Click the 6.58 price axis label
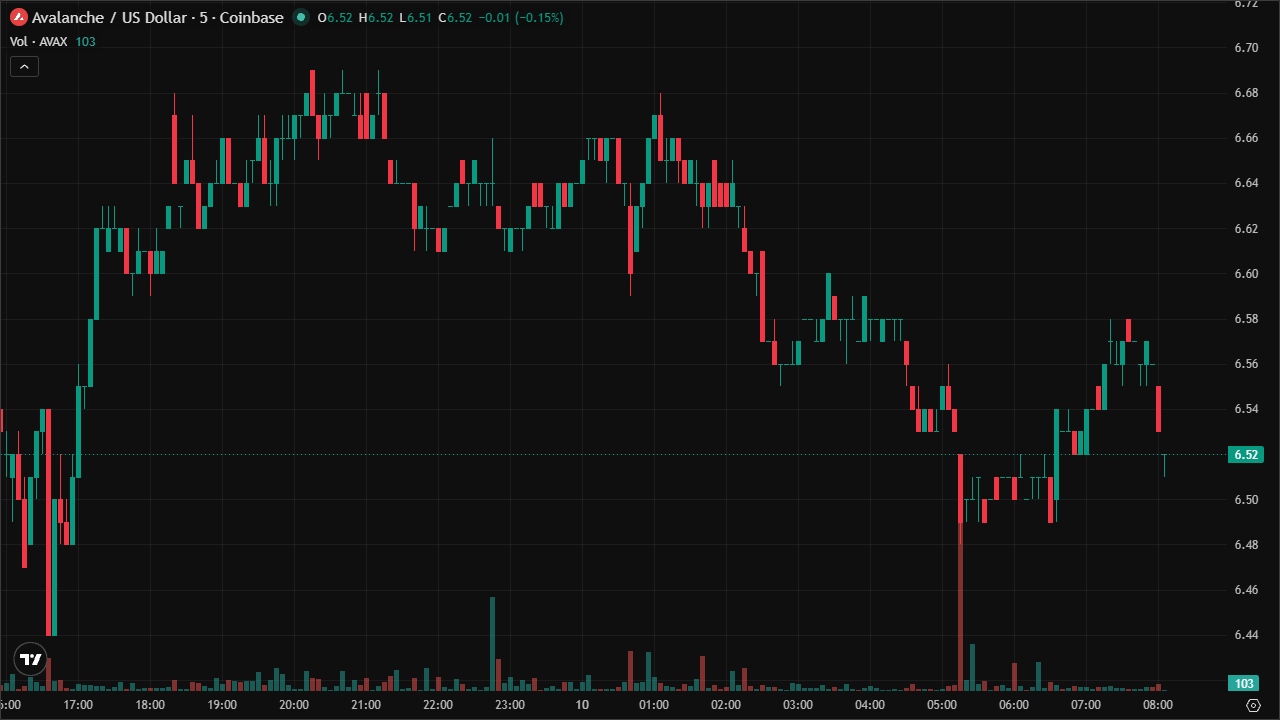 tap(1246, 319)
